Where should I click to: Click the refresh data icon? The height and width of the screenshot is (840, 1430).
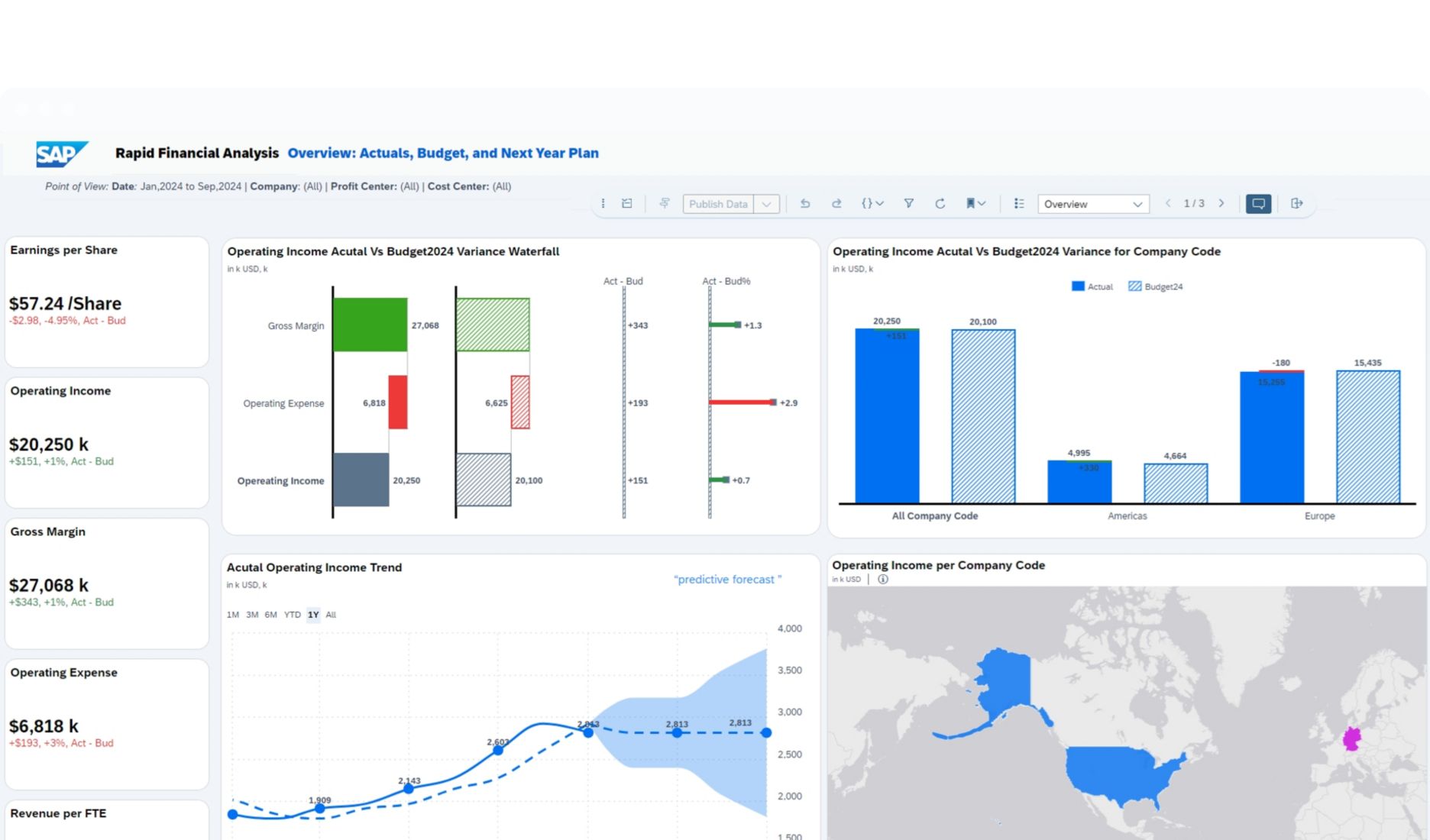coord(940,204)
